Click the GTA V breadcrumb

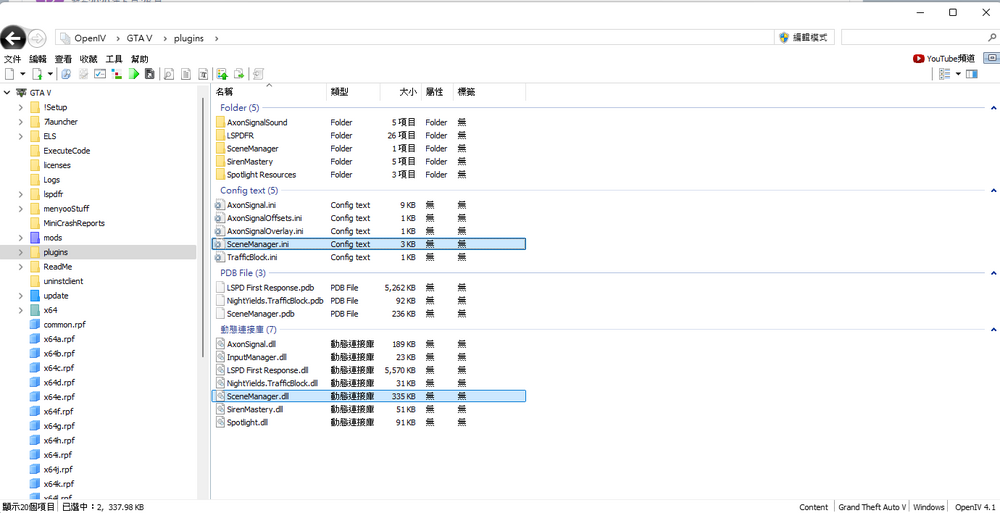click(x=140, y=38)
